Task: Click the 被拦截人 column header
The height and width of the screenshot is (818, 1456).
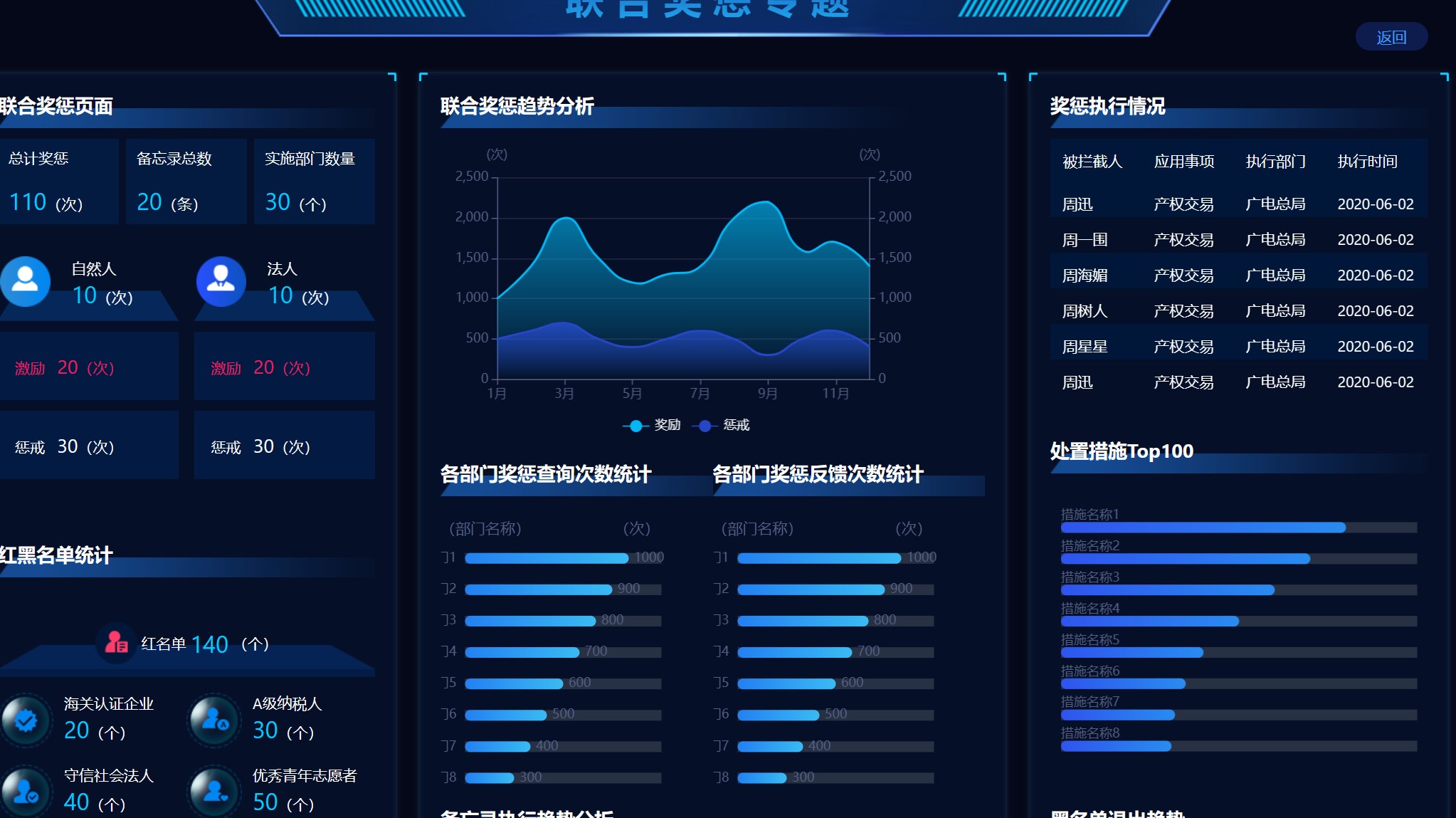Action: point(1092,162)
